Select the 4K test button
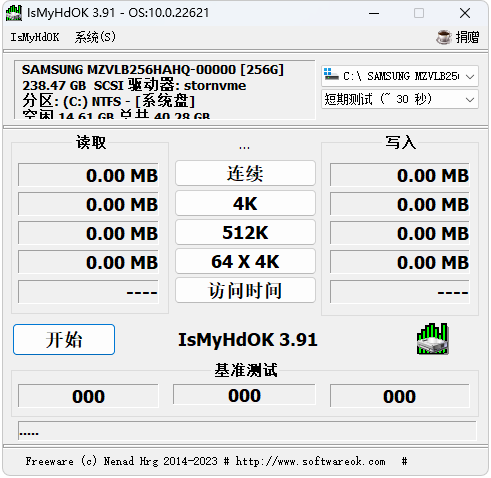491x478 pixels. tap(245, 203)
